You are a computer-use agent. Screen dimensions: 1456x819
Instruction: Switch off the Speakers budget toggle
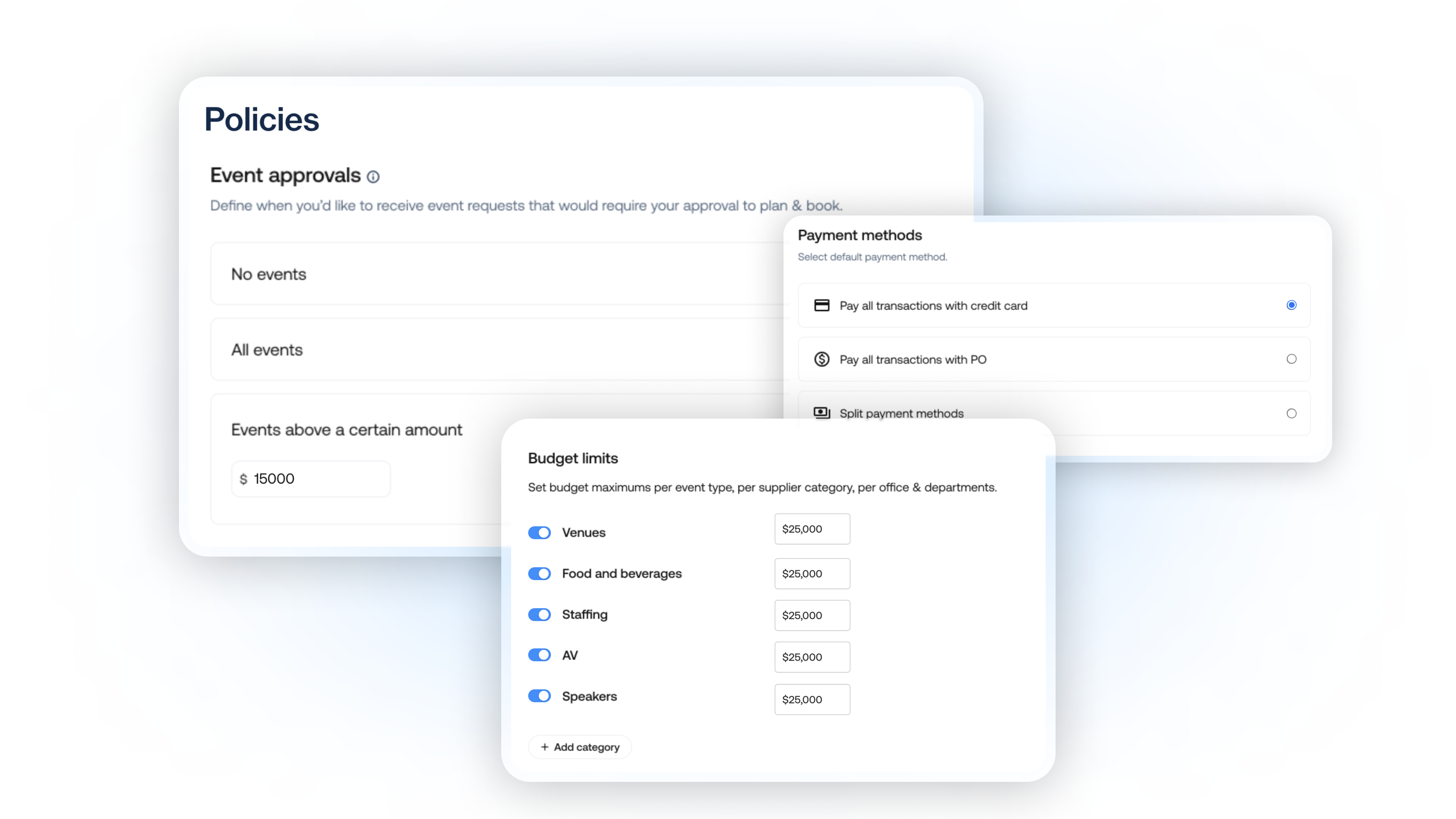point(539,696)
